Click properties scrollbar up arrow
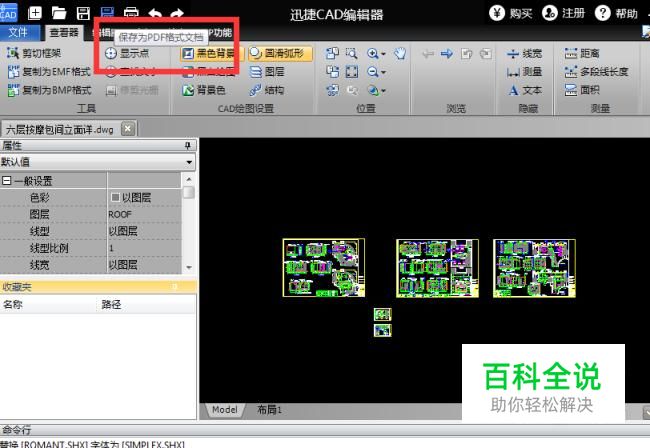The image size is (650, 448). click(x=189, y=179)
